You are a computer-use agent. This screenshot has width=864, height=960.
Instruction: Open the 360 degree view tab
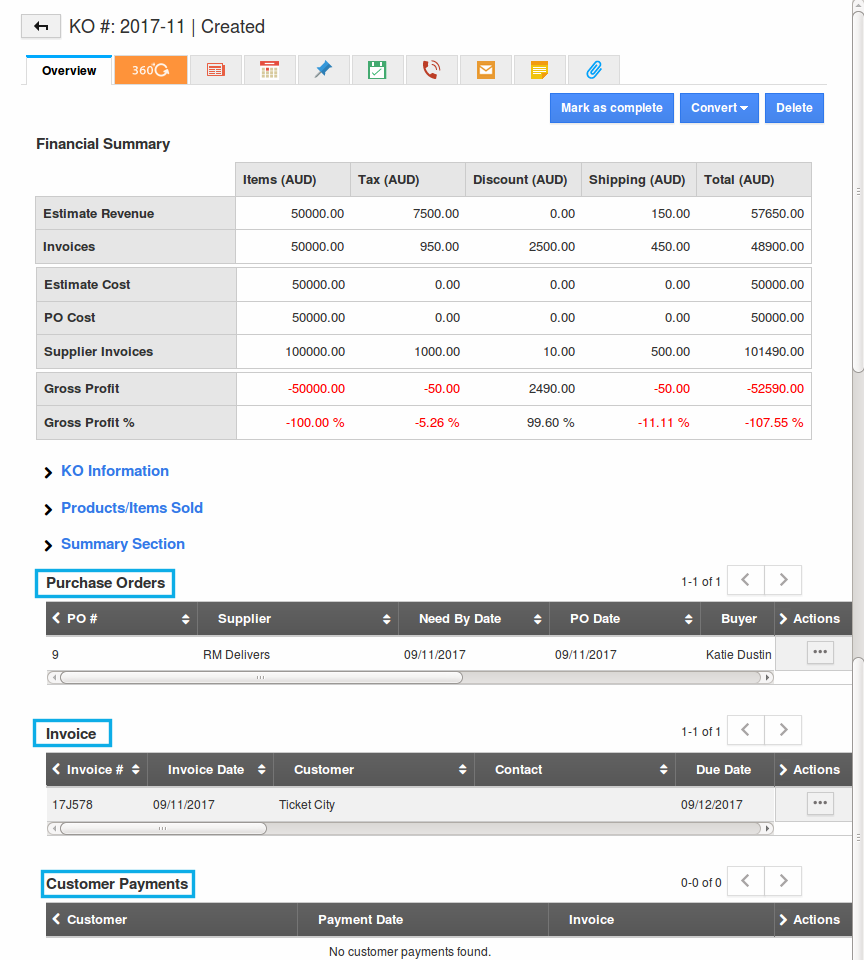pos(151,70)
